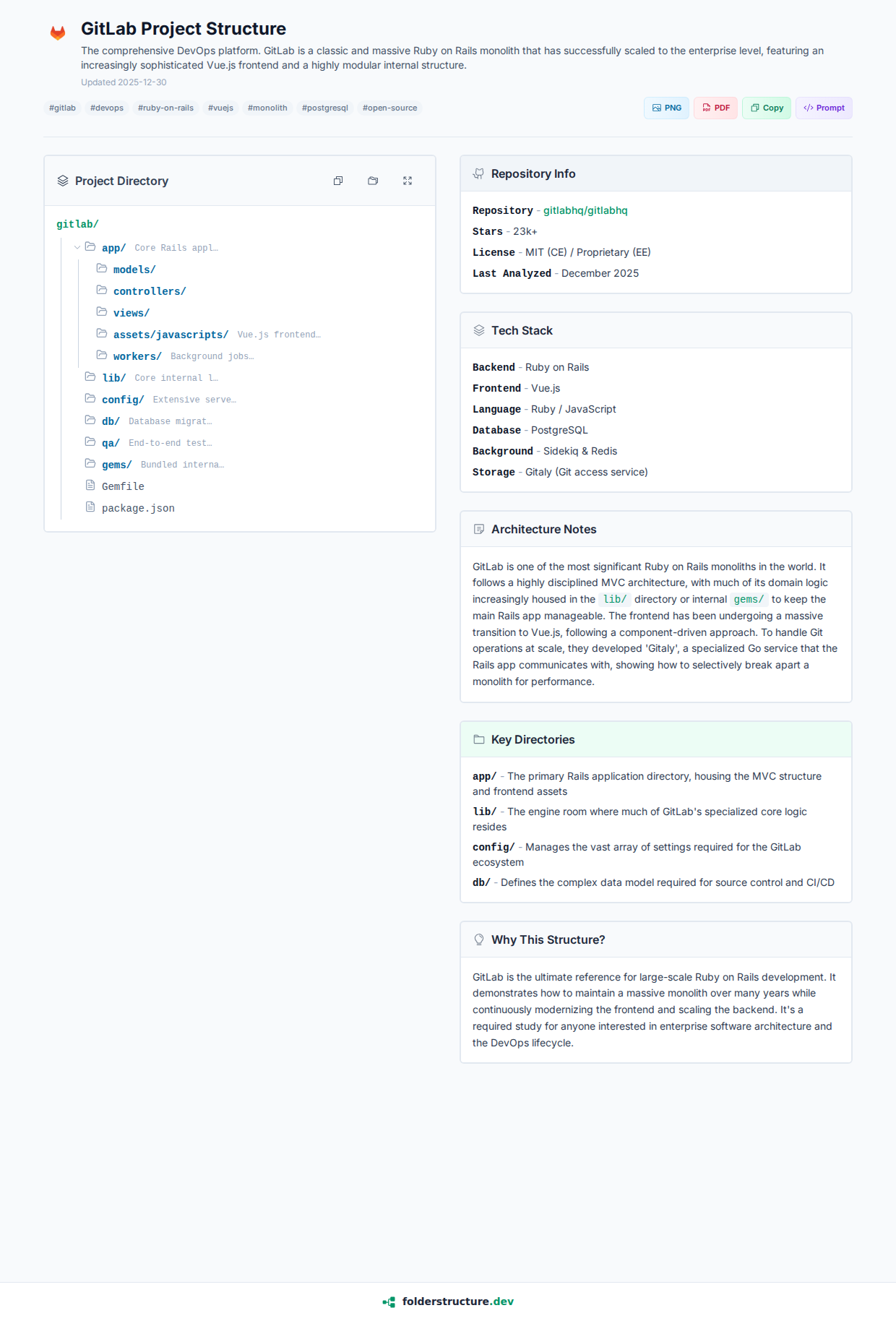Select the #ruby-on-rails tag

pos(165,108)
